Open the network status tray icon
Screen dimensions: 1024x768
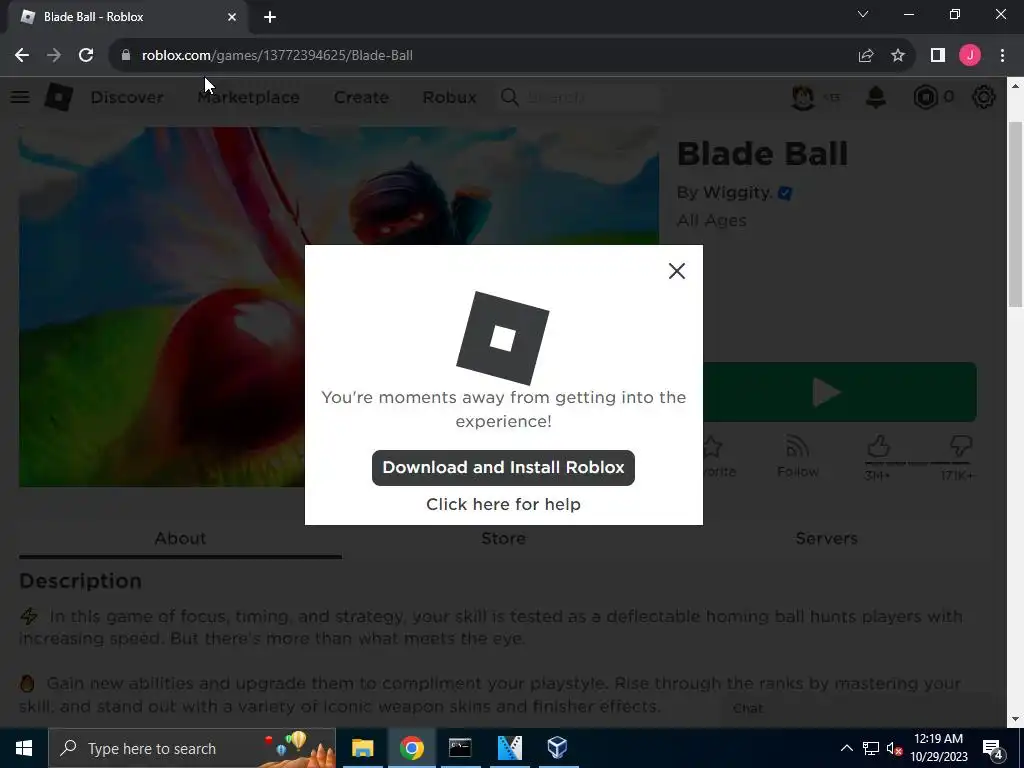[x=871, y=748]
